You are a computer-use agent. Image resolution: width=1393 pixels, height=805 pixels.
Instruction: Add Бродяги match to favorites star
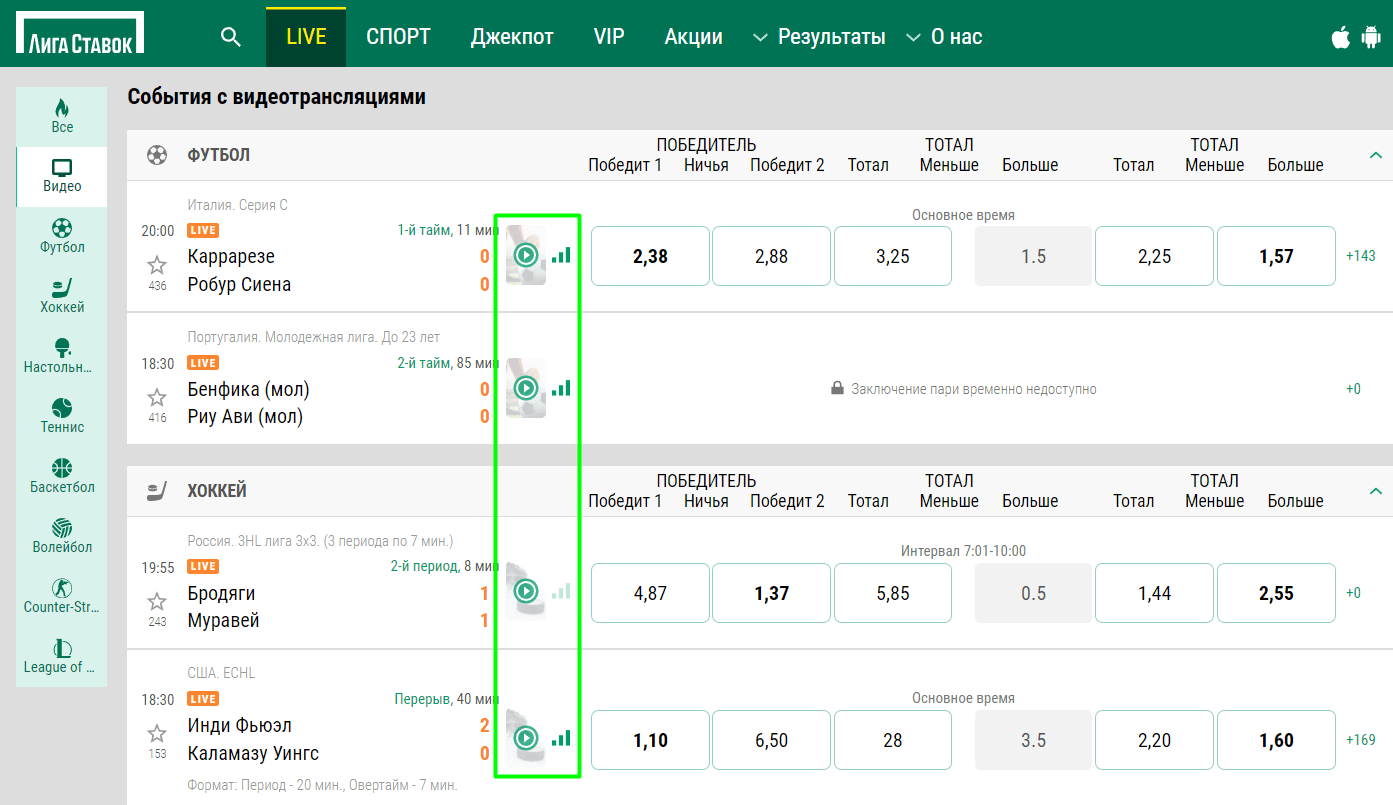tap(157, 601)
